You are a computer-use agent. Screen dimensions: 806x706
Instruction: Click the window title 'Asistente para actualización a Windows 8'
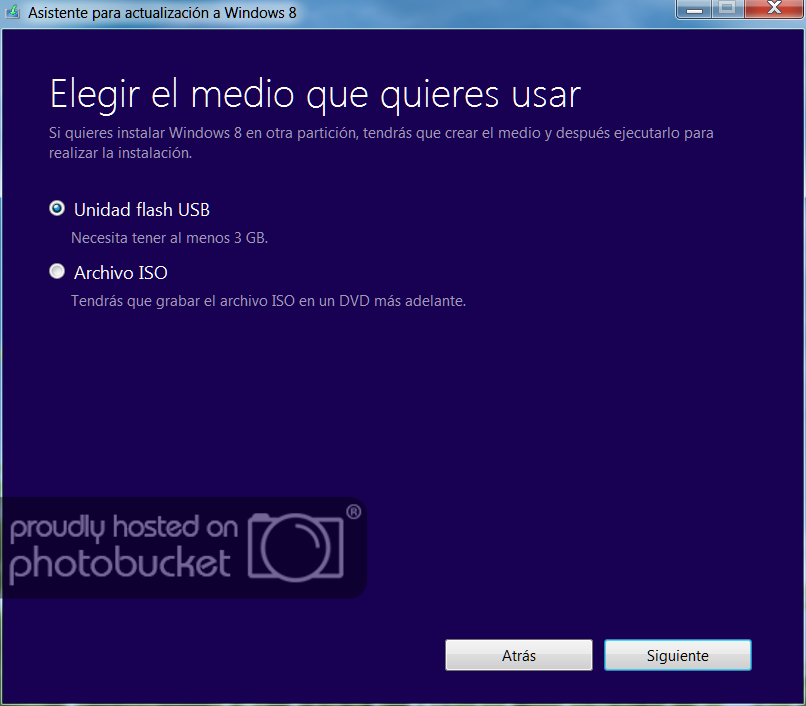[x=162, y=12]
